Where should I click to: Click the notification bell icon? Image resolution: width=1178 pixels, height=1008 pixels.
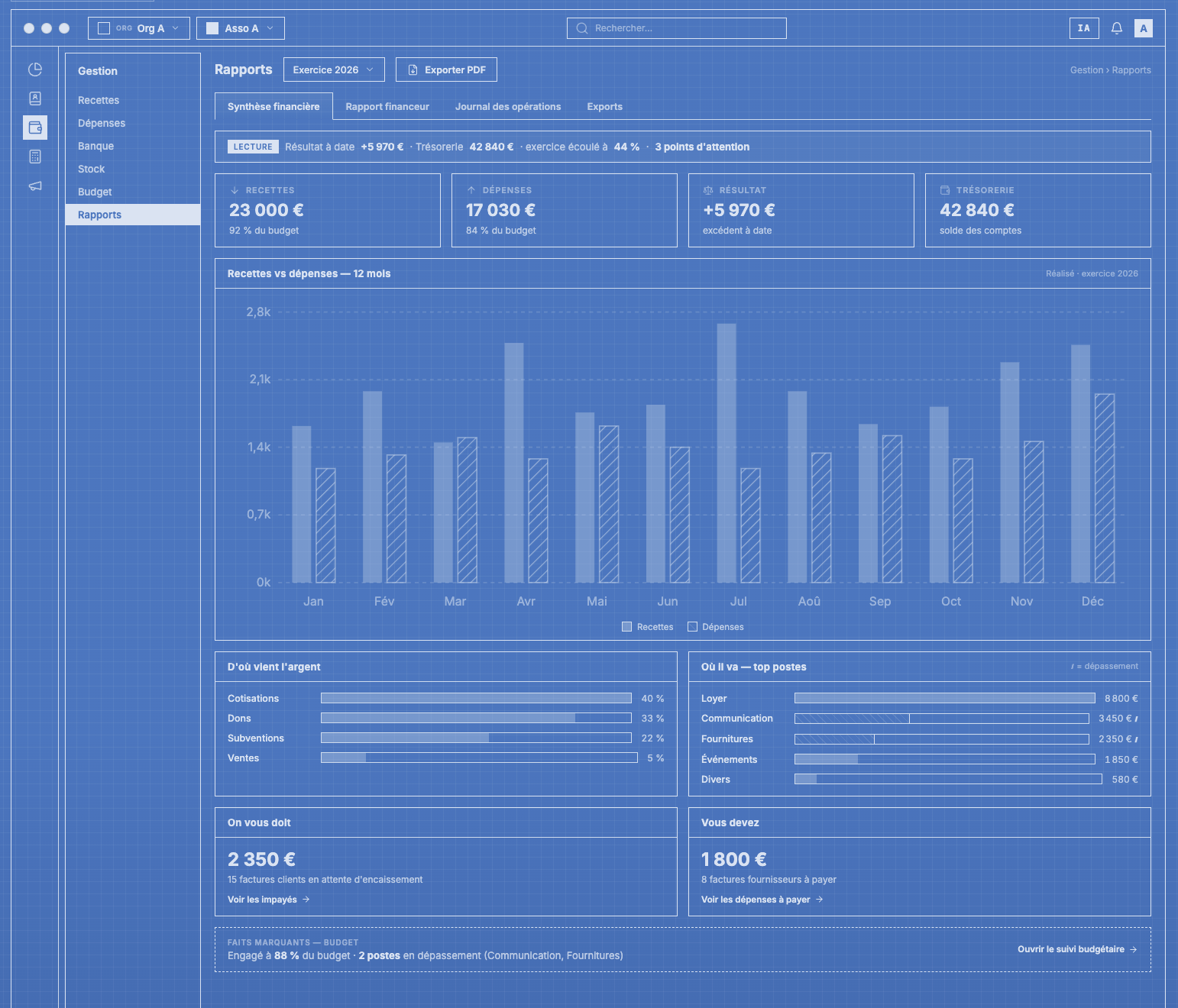coord(1117,28)
